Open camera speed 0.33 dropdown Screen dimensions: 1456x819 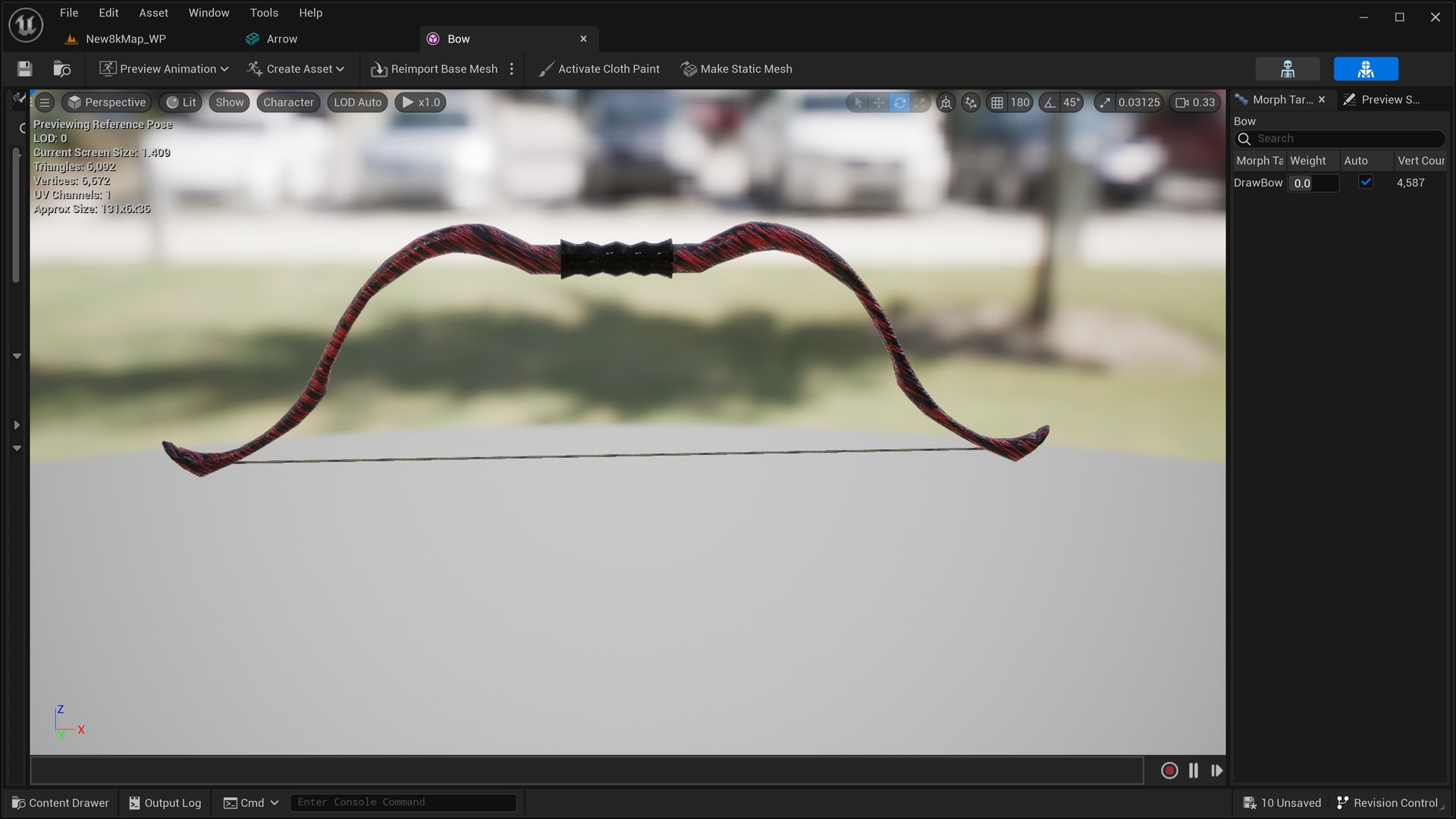click(x=1195, y=102)
